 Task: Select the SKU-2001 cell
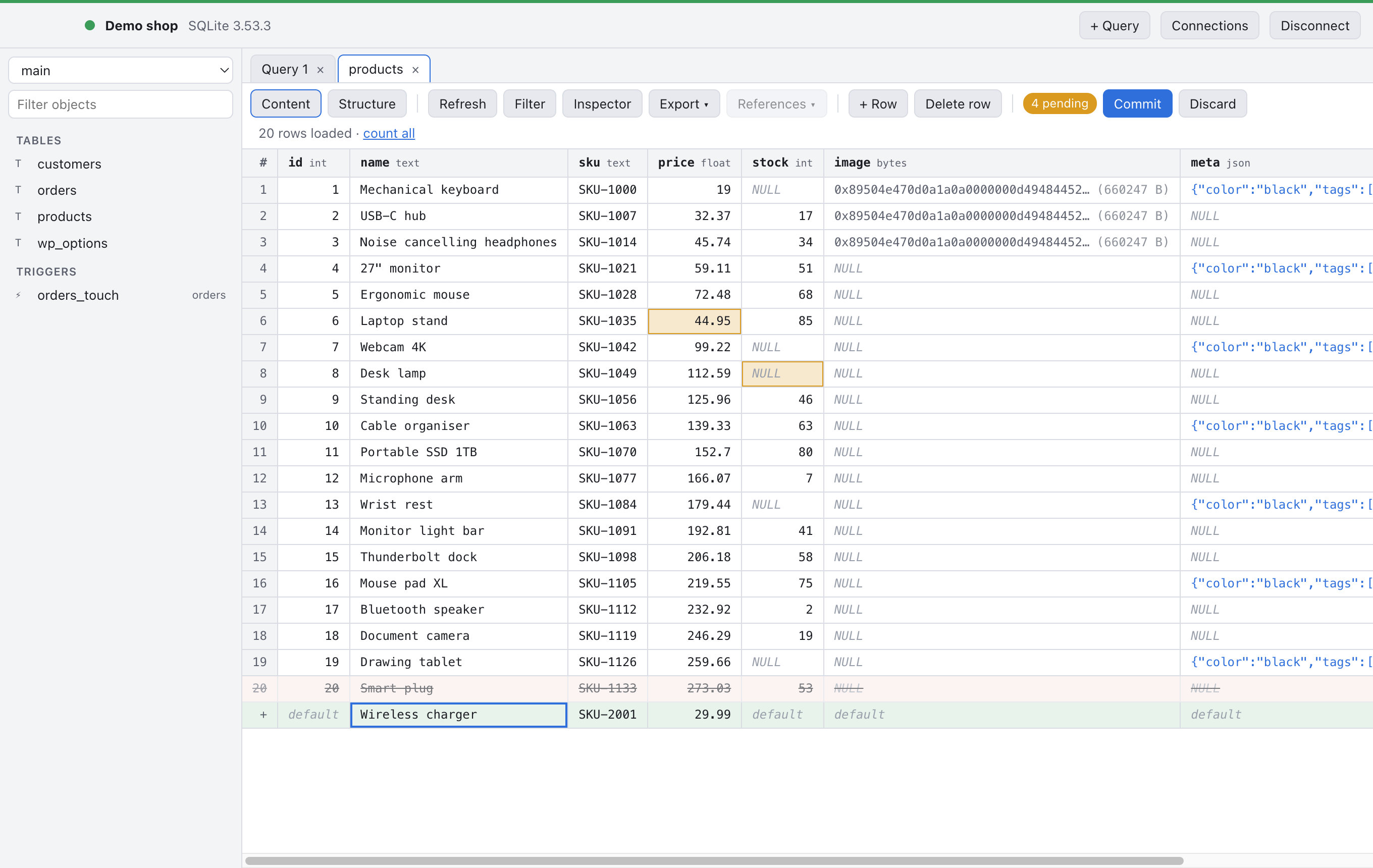click(x=607, y=715)
